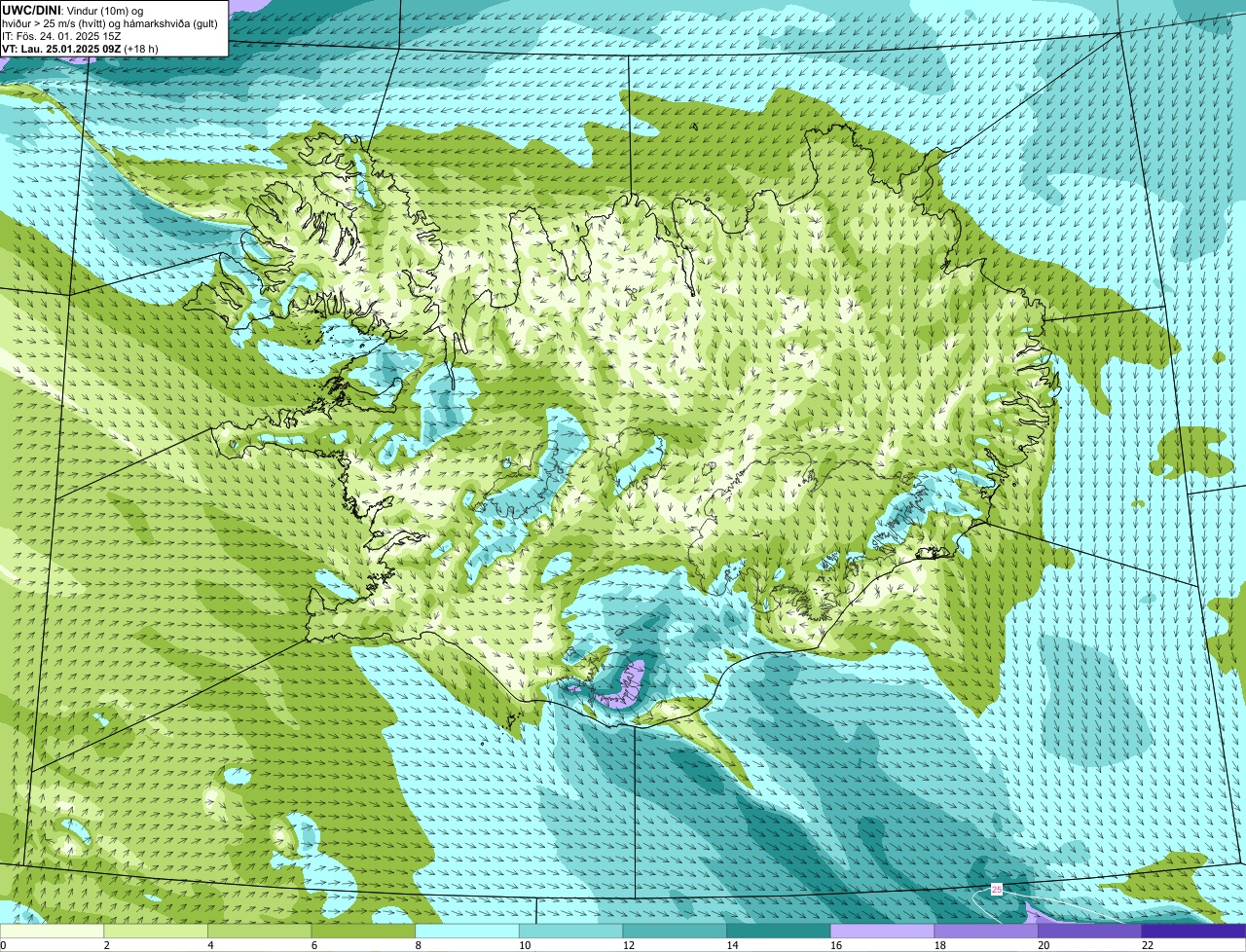Select the 12–14 m/s teal swatch
Image resolution: width=1246 pixels, height=952 pixels.
(x=675, y=931)
